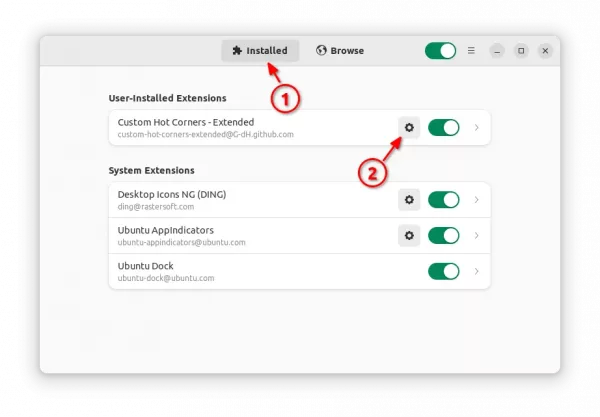This screenshot has width=600, height=417.
Task: Click the globe icon on Browse
Action: pos(321,50)
